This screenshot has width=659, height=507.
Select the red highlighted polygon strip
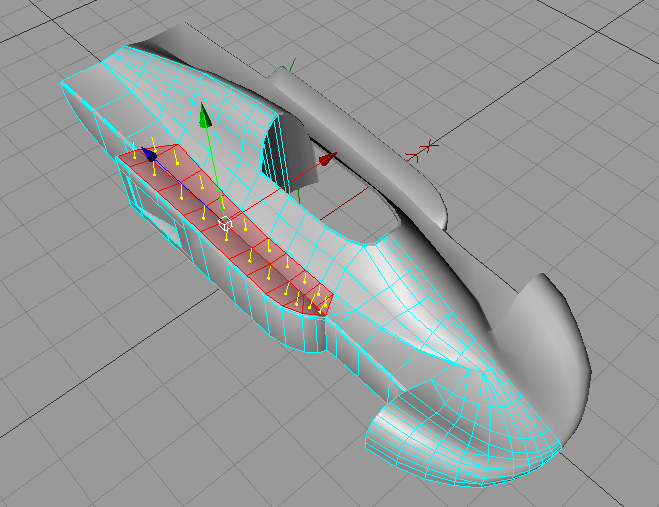click(240, 240)
